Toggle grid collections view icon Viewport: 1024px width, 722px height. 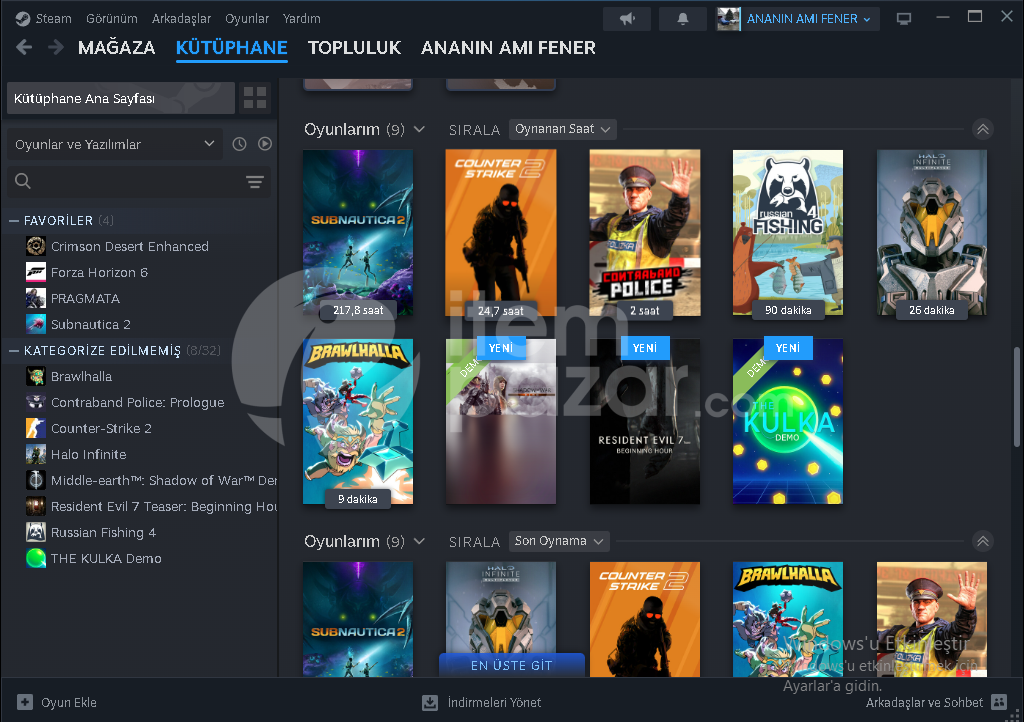pos(255,98)
